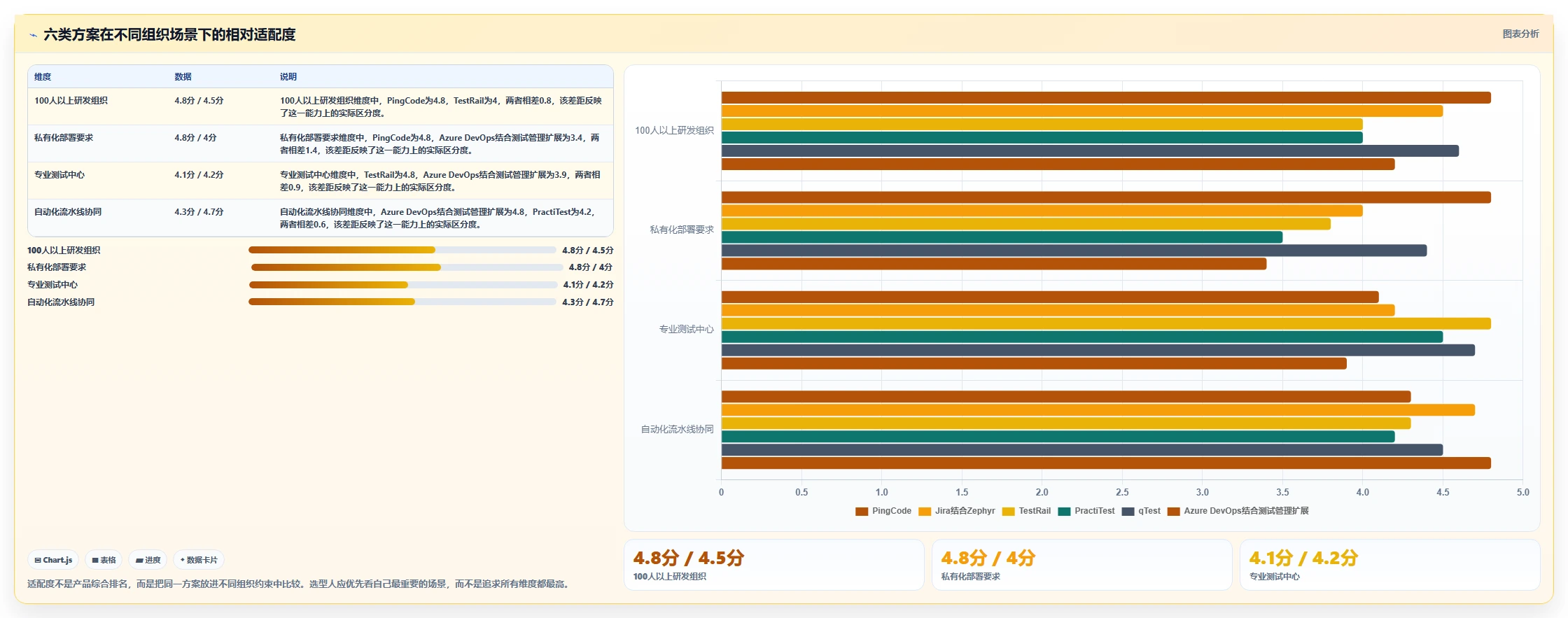Click description mentioning 两者相差1.4
Viewport: 1568px width, 618px height.
point(440,144)
